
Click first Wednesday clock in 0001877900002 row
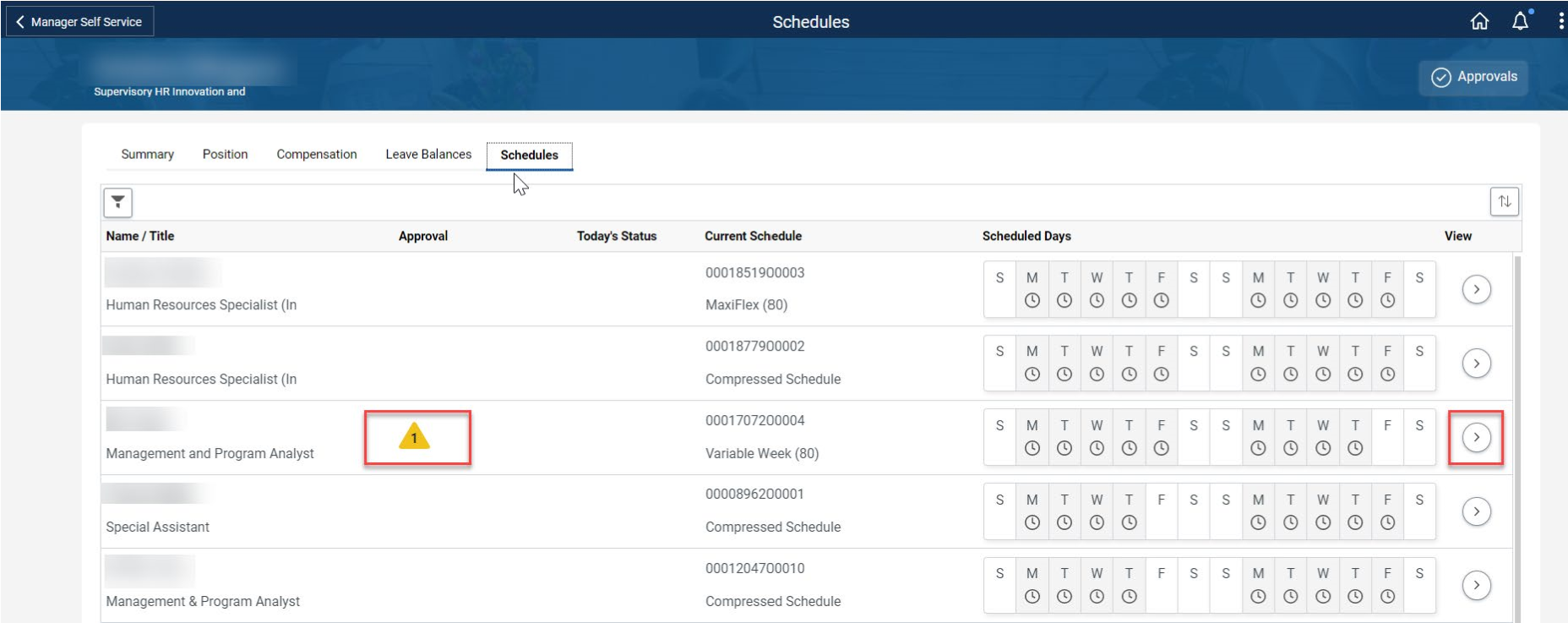(x=1097, y=374)
